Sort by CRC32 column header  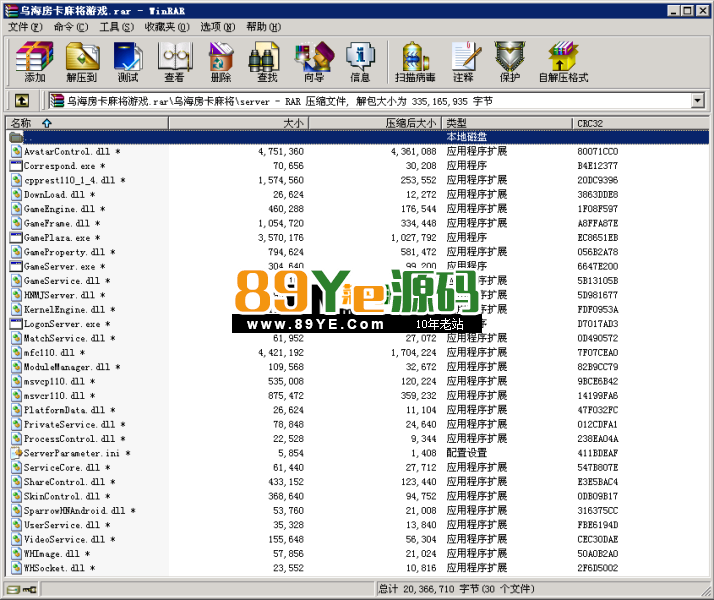click(640, 123)
